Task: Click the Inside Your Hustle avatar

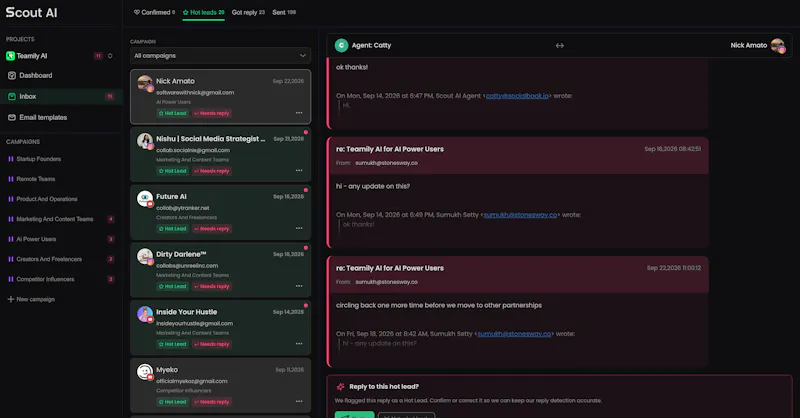Action: 145,314
